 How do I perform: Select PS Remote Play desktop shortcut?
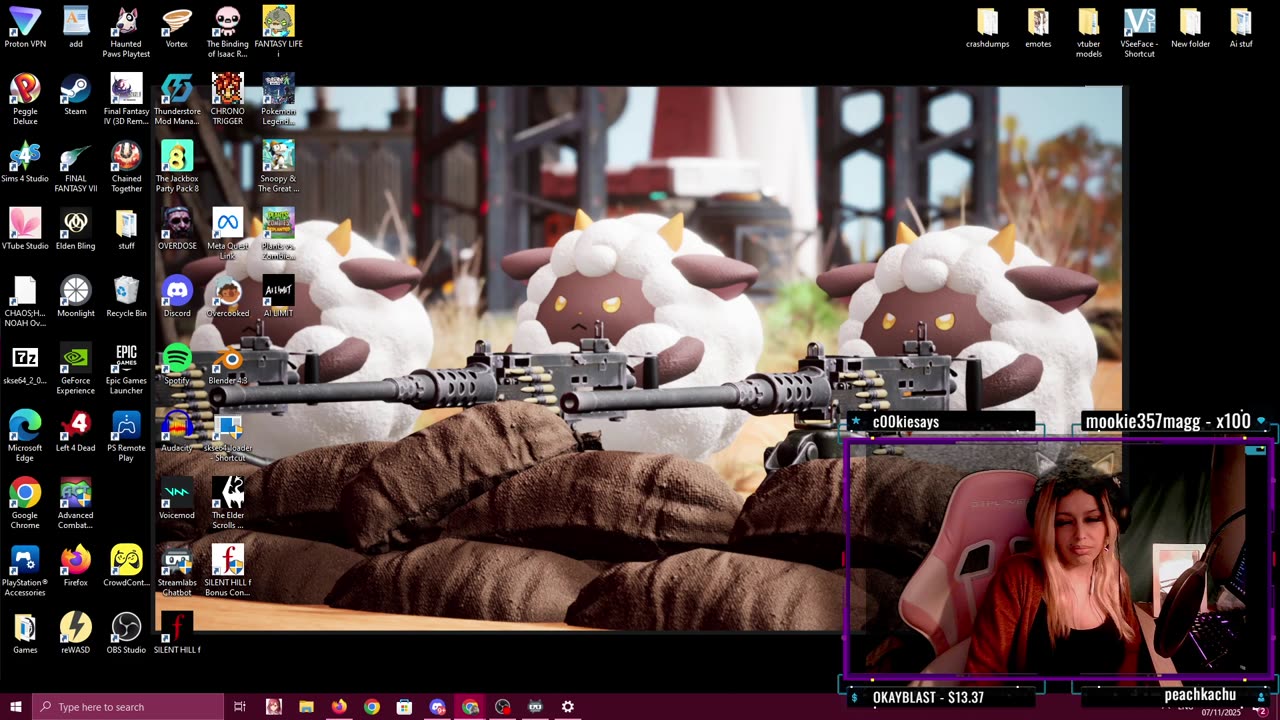point(126,437)
